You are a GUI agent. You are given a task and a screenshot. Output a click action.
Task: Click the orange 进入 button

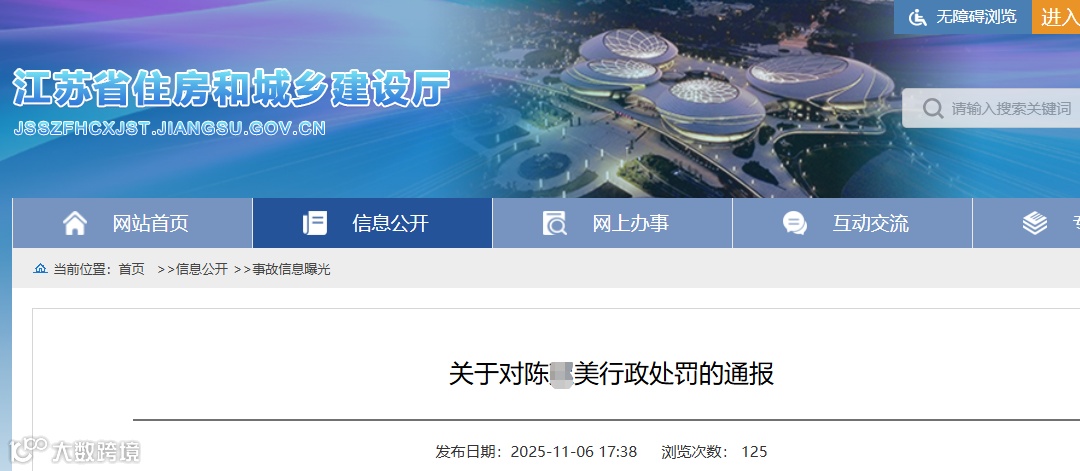[1056, 17]
